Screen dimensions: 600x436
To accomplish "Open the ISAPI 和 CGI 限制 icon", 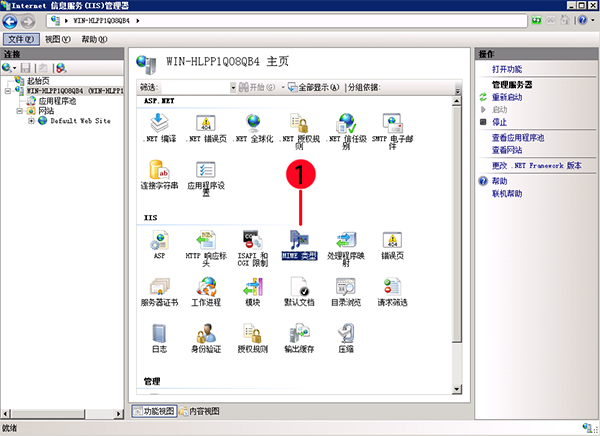I will coord(253,248).
